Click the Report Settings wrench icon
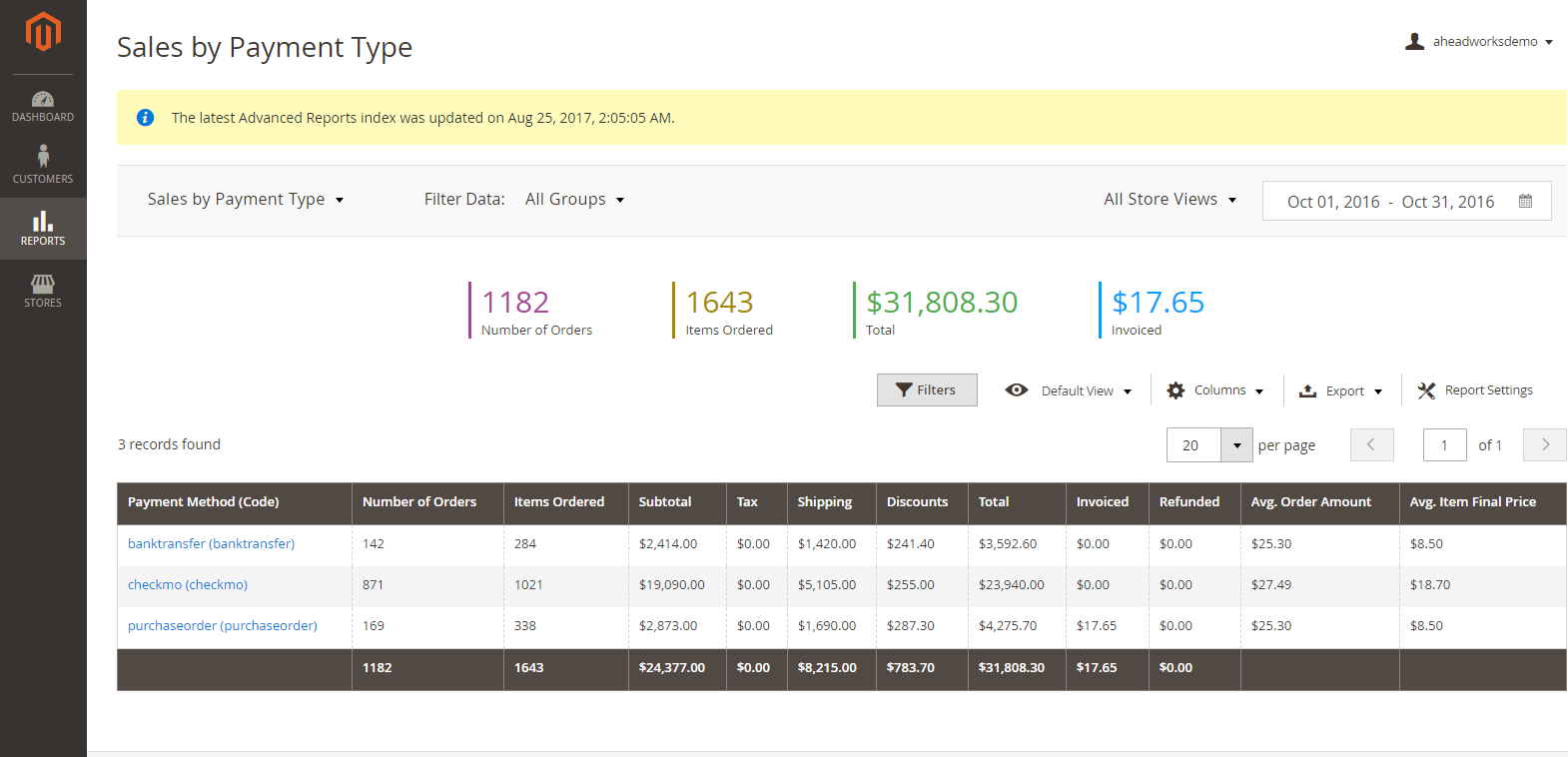 1426,390
